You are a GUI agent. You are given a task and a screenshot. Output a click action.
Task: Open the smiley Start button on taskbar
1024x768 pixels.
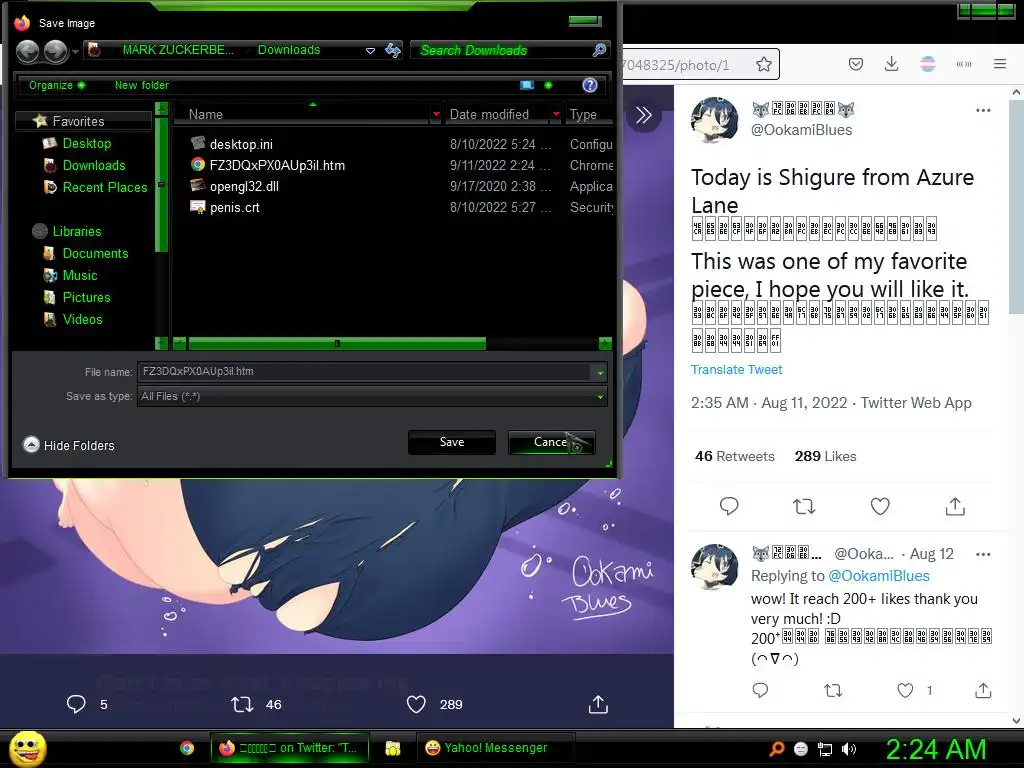point(27,748)
